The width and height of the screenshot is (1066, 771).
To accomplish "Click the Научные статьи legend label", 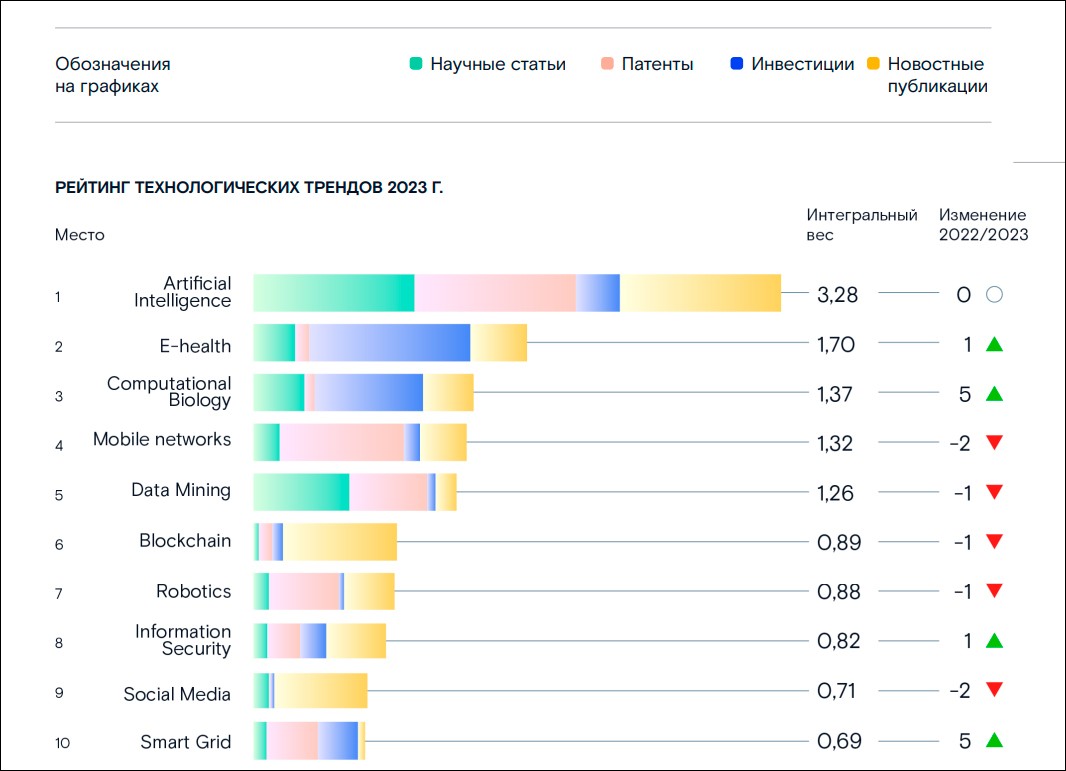I will (x=498, y=65).
